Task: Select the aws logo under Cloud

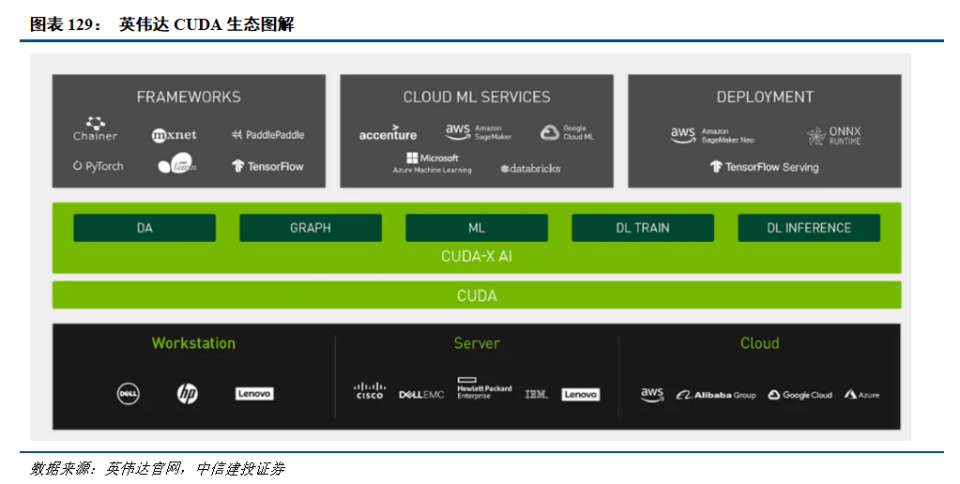Action: point(652,394)
